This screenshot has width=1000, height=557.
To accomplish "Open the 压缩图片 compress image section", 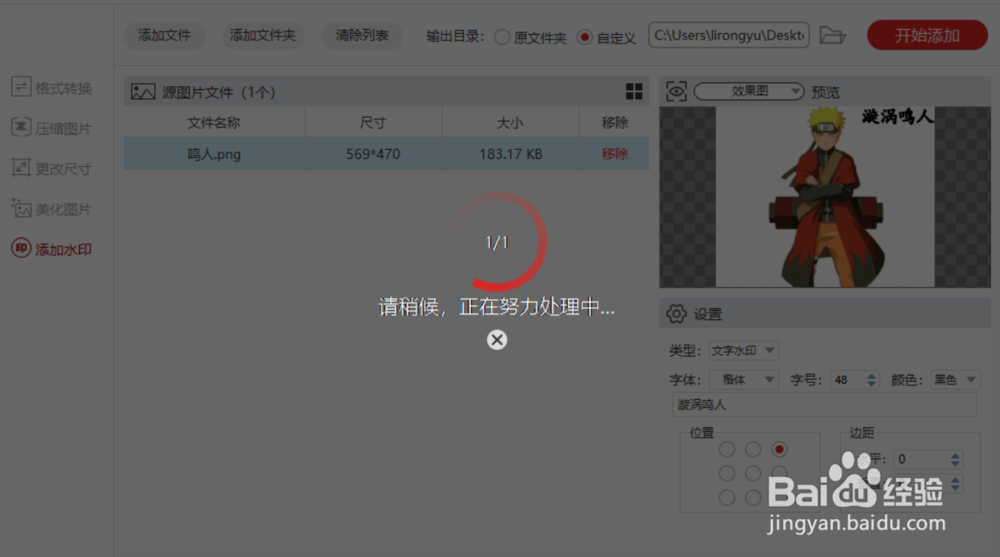I will (x=52, y=128).
